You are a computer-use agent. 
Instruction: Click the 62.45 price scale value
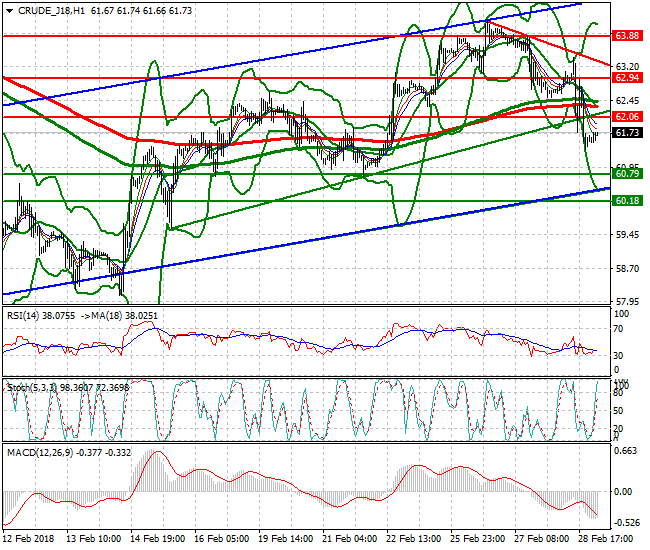click(x=627, y=101)
